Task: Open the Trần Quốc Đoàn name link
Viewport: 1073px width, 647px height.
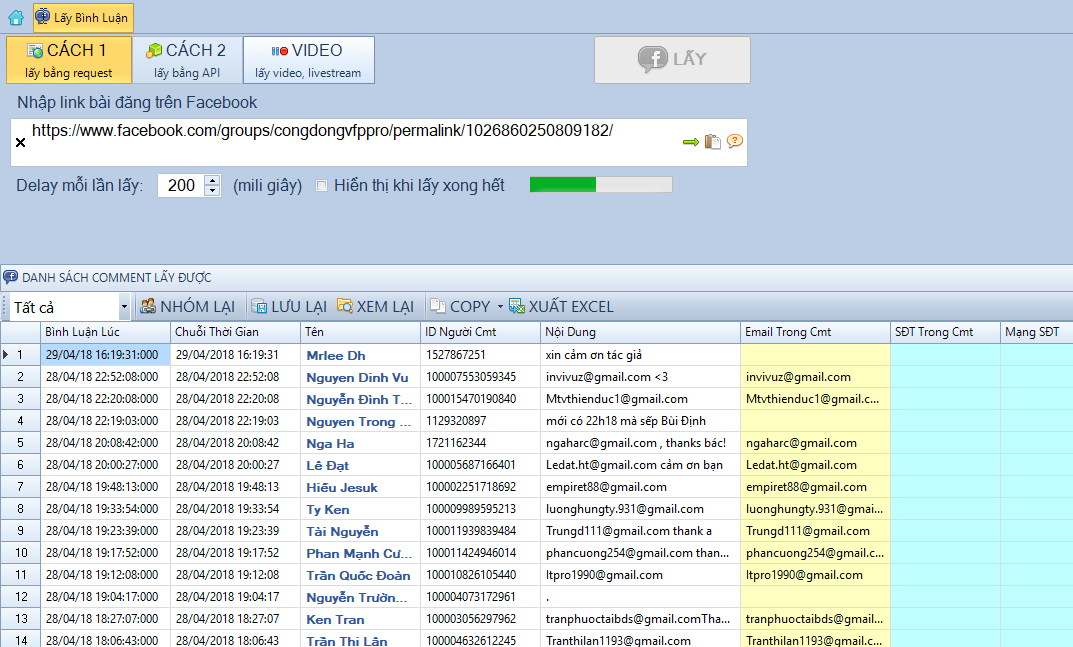Action: [358, 575]
